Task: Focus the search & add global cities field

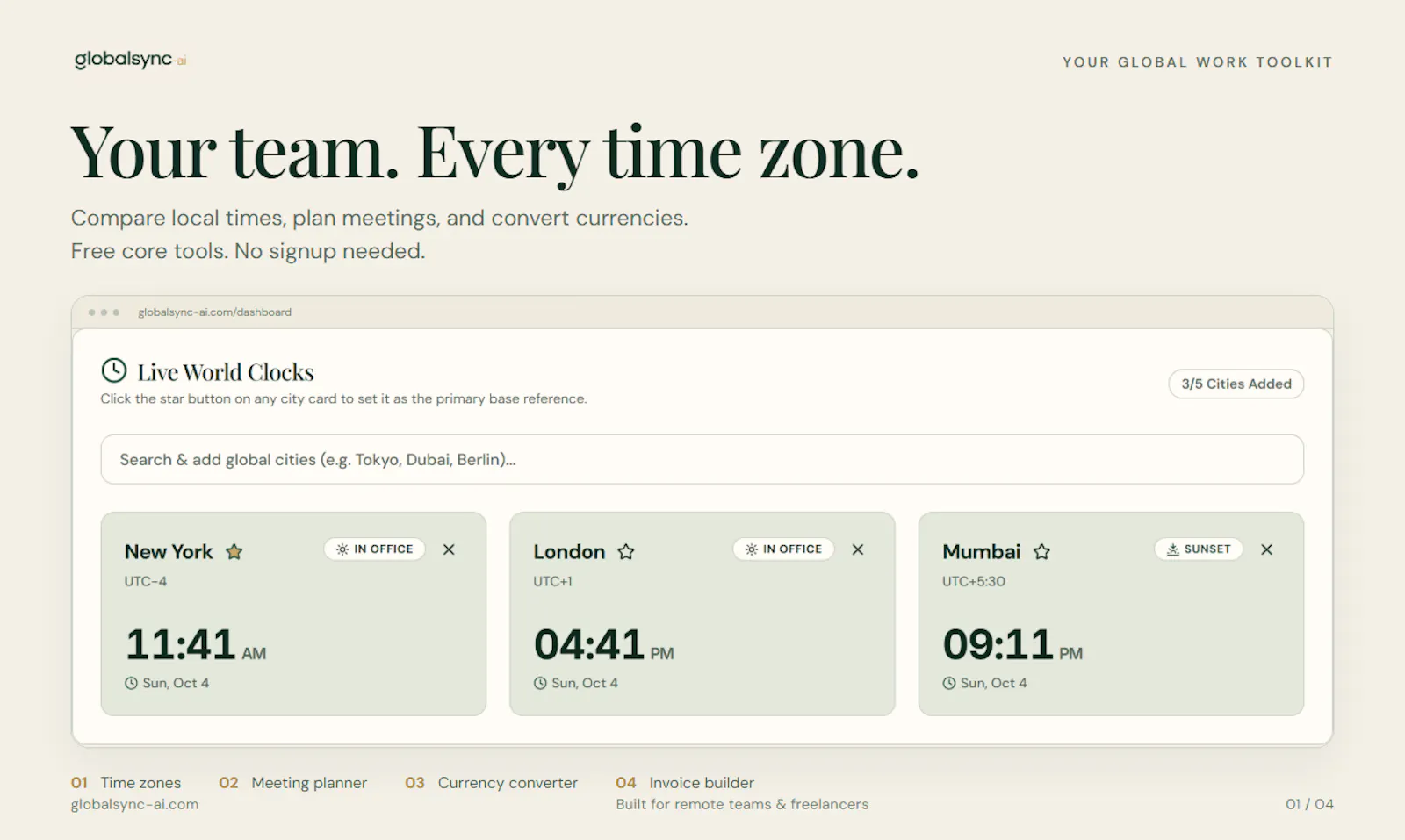Action: tap(702, 459)
